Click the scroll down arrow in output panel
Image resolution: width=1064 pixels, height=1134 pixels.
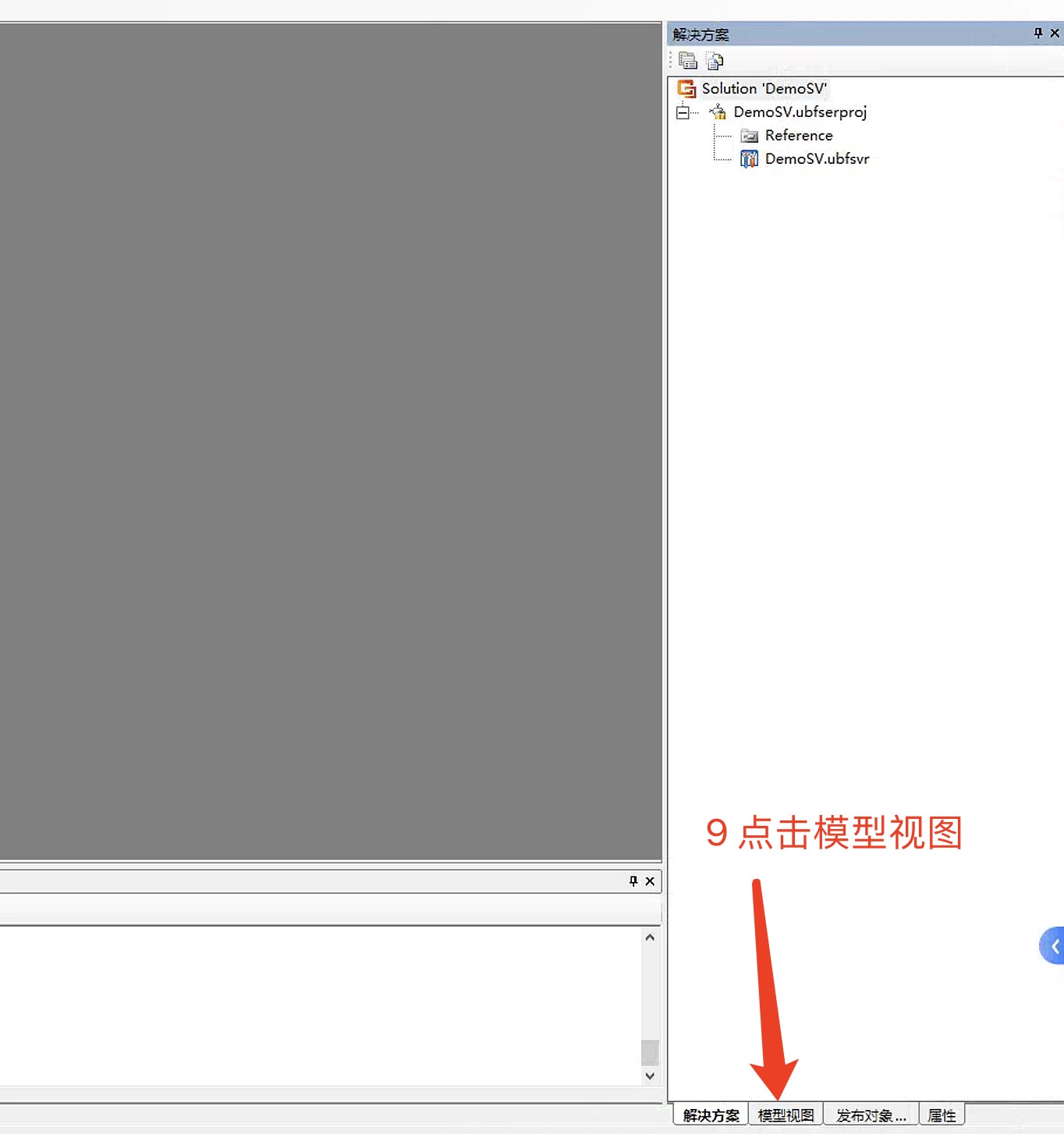(x=650, y=1076)
